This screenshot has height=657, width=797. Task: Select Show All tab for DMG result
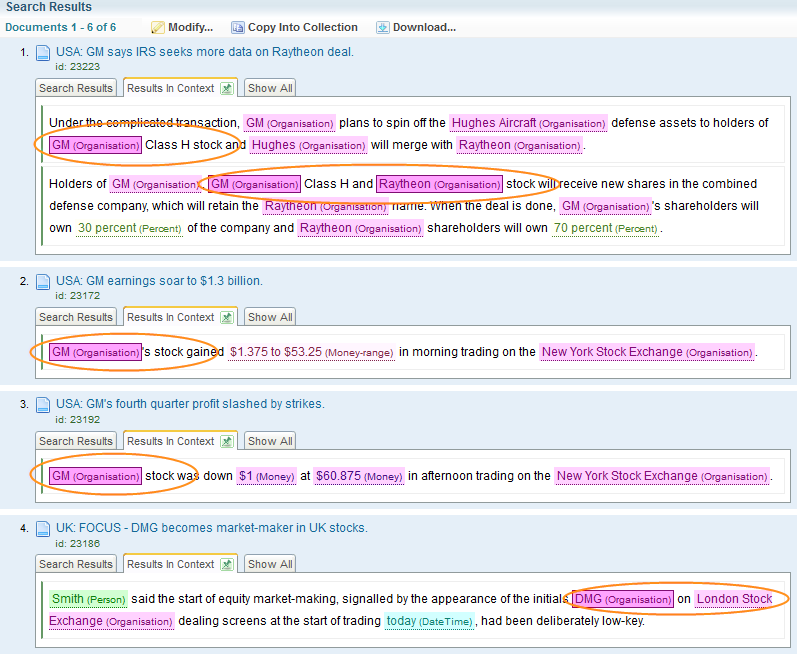click(x=270, y=565)
